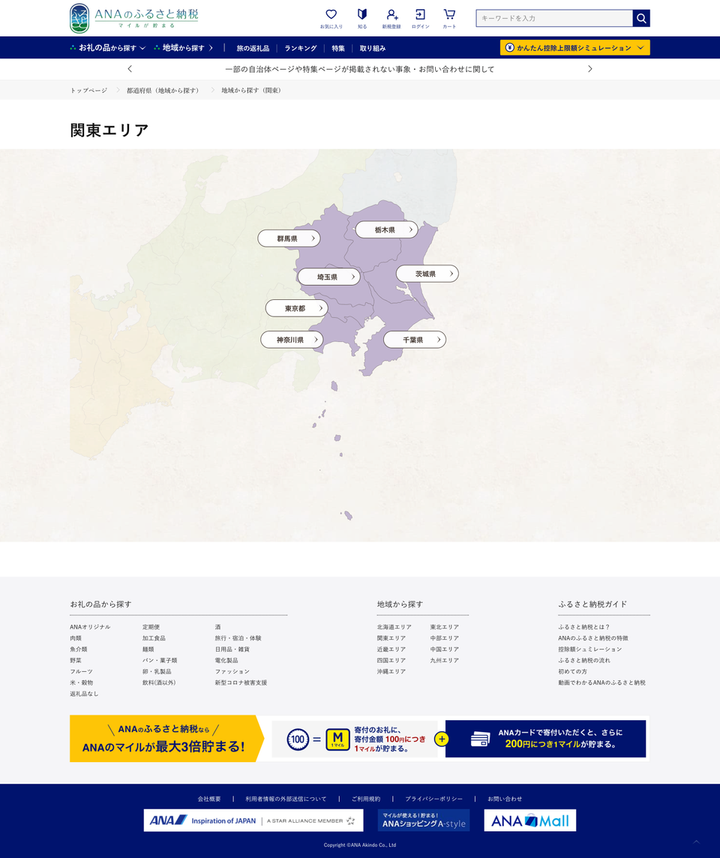Show next announcement with right arrow
The width and height of the screenshot is (720, 858).
click(x=590, y=69)
